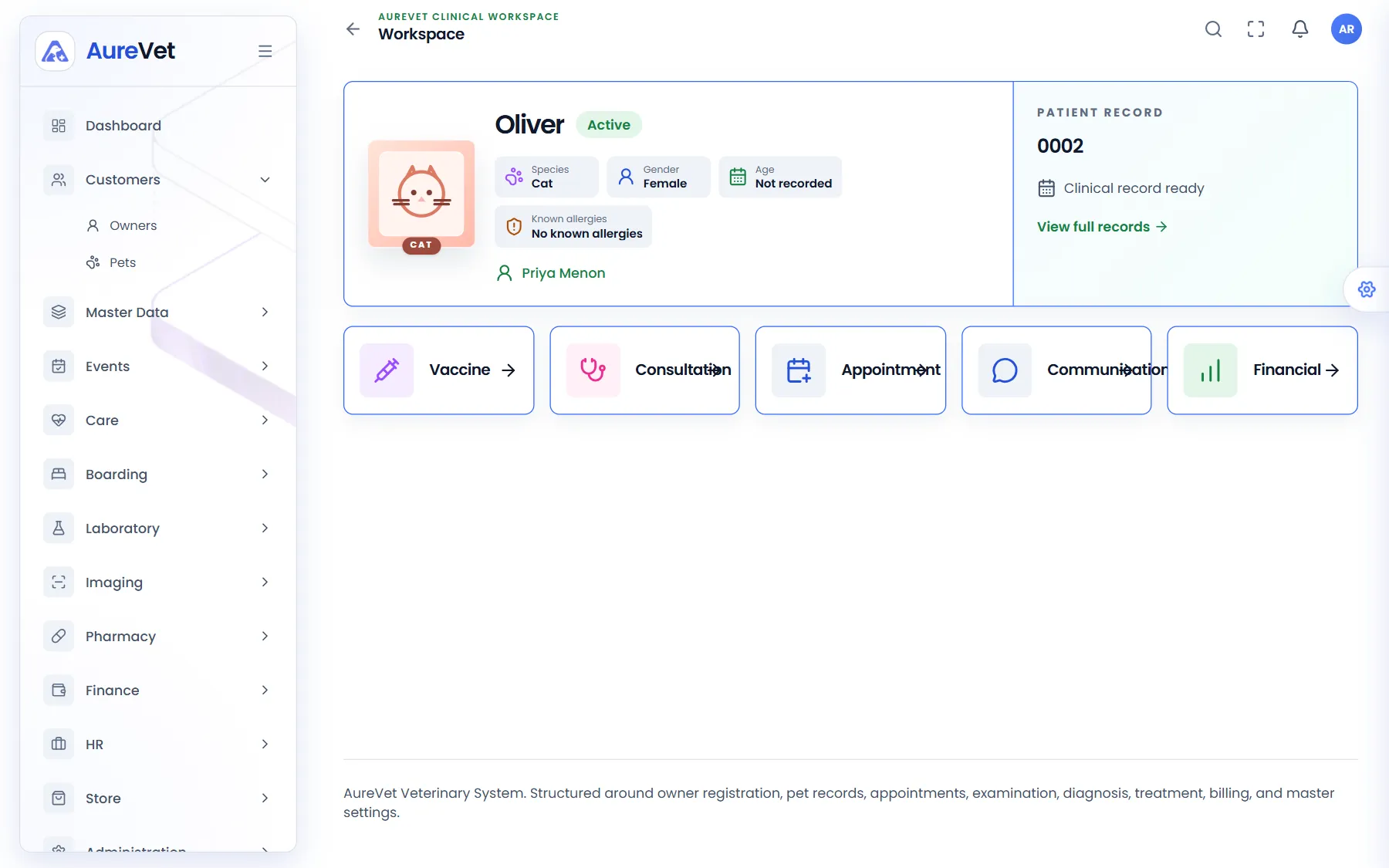Viewport: 1389px width, 868px height.
Task: Open the notifications bell
Action: point(1300,29)
